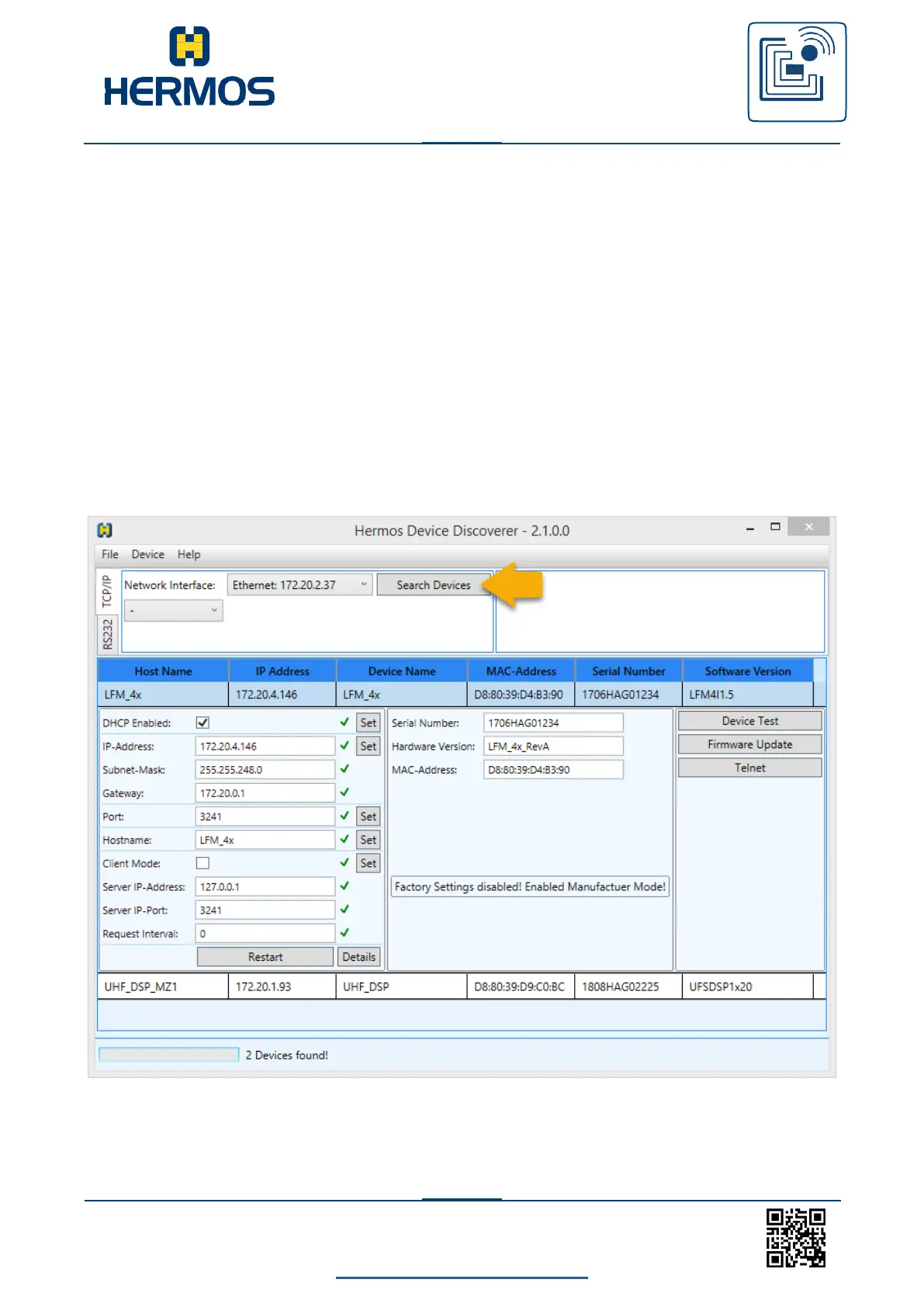
Task: Switch to the TCP/IP tab
Action: point(107,592)
